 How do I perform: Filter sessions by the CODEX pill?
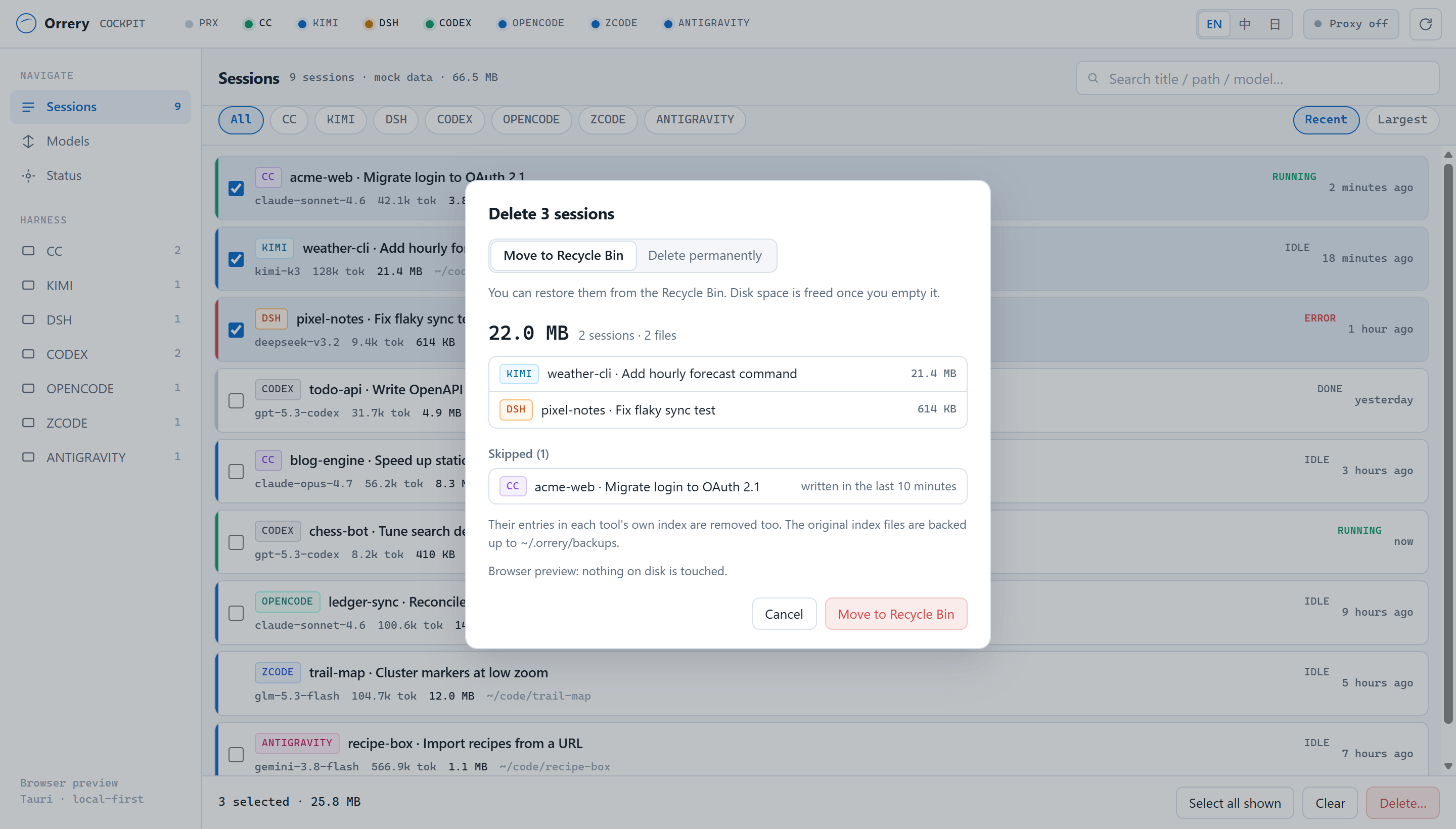[x=454, y=120]
